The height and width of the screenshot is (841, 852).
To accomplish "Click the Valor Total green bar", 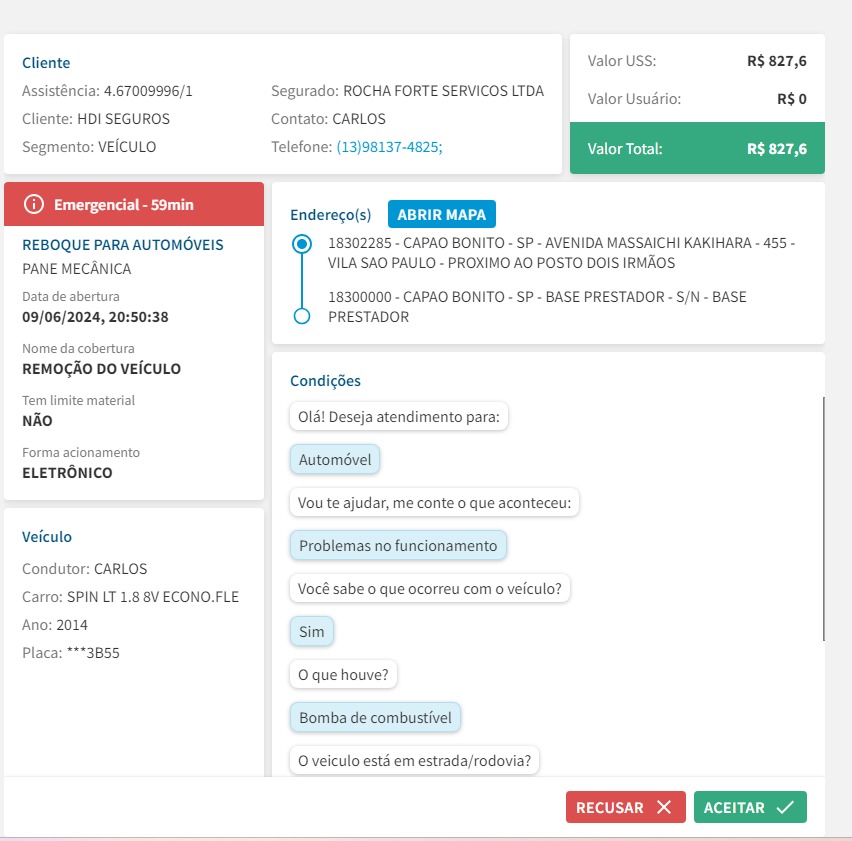I will (697, 149).
